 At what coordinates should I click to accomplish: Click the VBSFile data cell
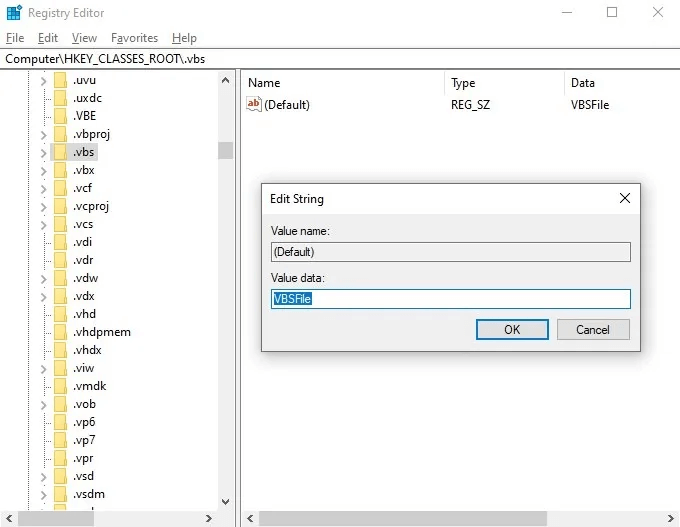(x=590, y=105)
